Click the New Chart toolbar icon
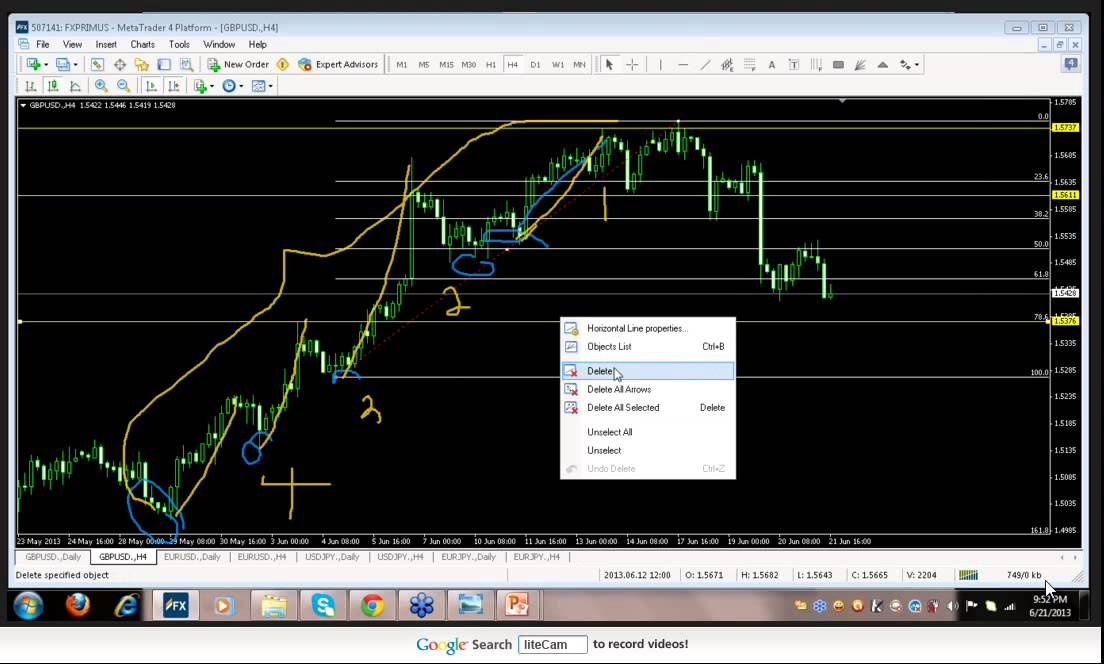This screenshot has height=664, width=1104. coord(33,64)
